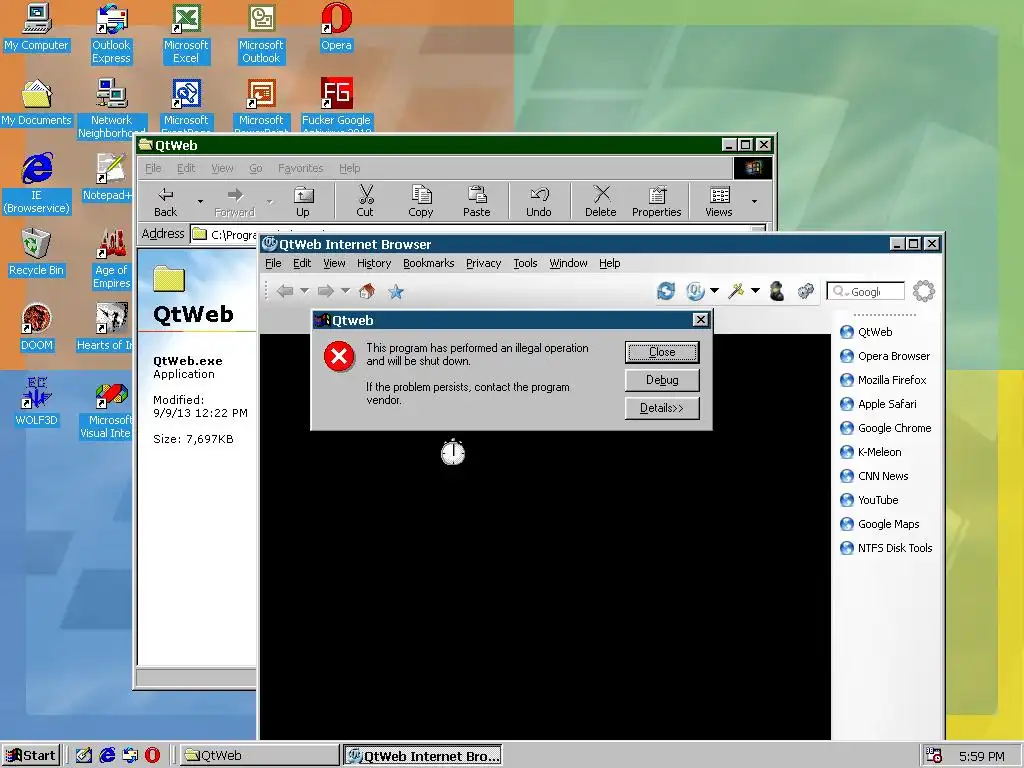Select the My Computer desktop icon
Screen dimensions: 1024x768
click(x=37, y=27)
